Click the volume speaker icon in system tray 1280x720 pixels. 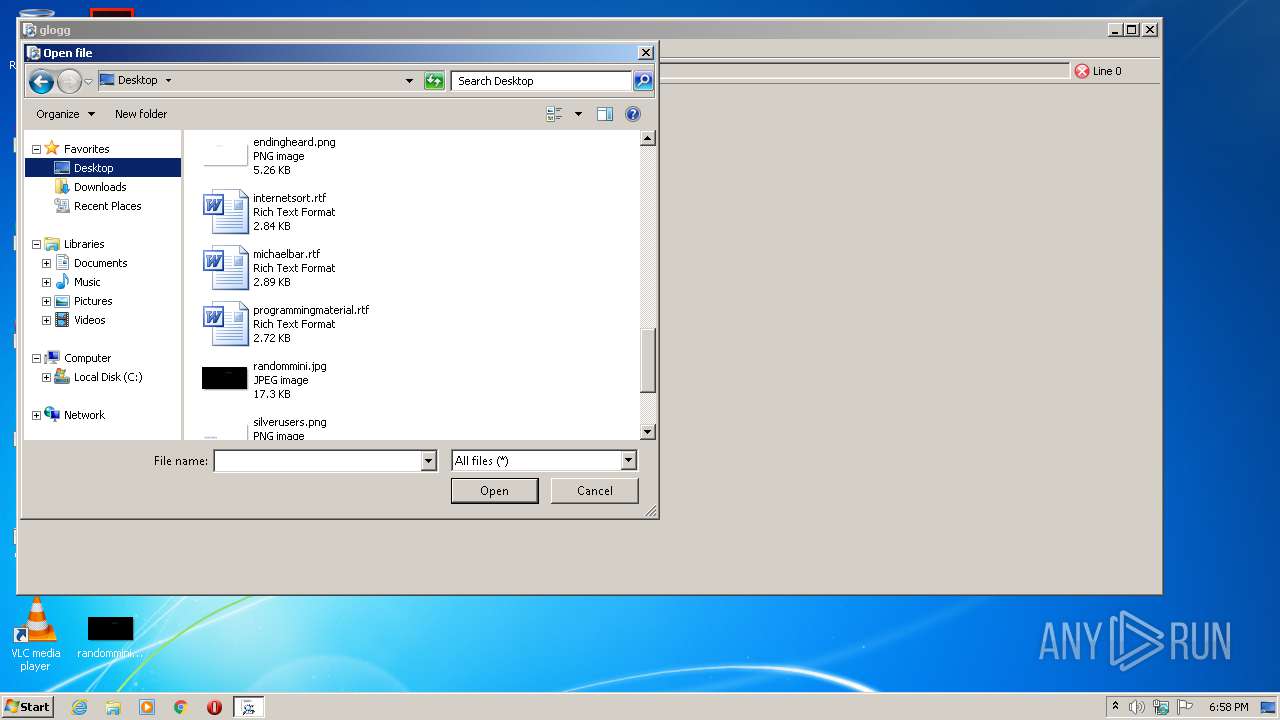(x=1137, y=707)
